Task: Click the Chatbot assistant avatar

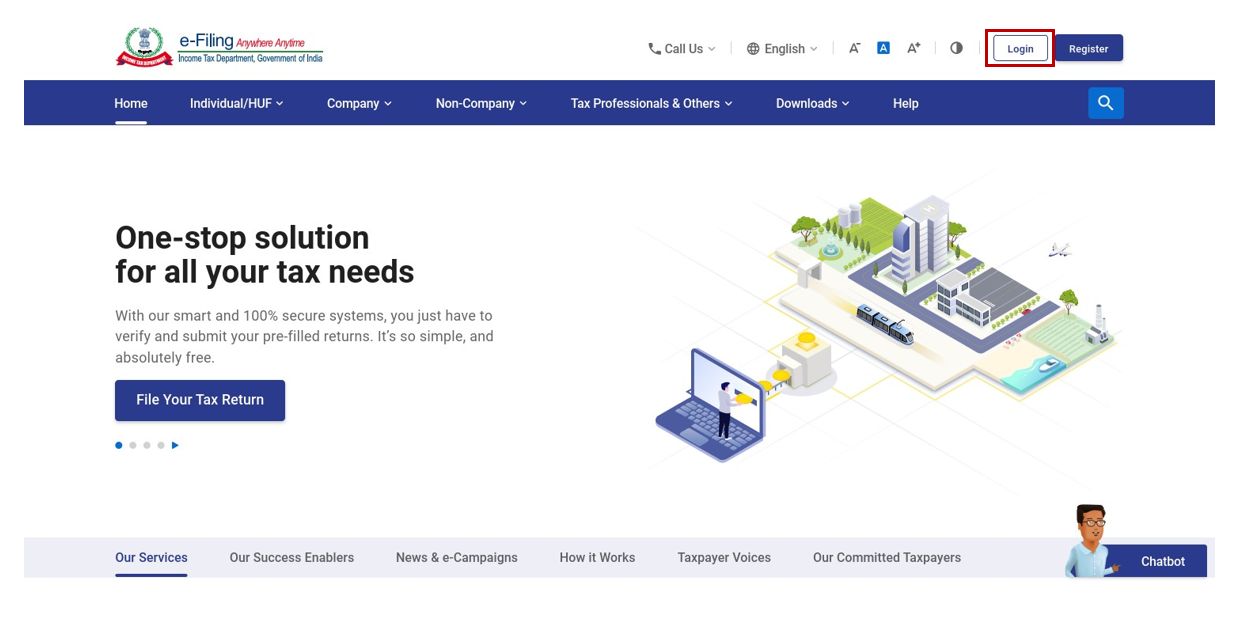Action: coord(1089,541)
